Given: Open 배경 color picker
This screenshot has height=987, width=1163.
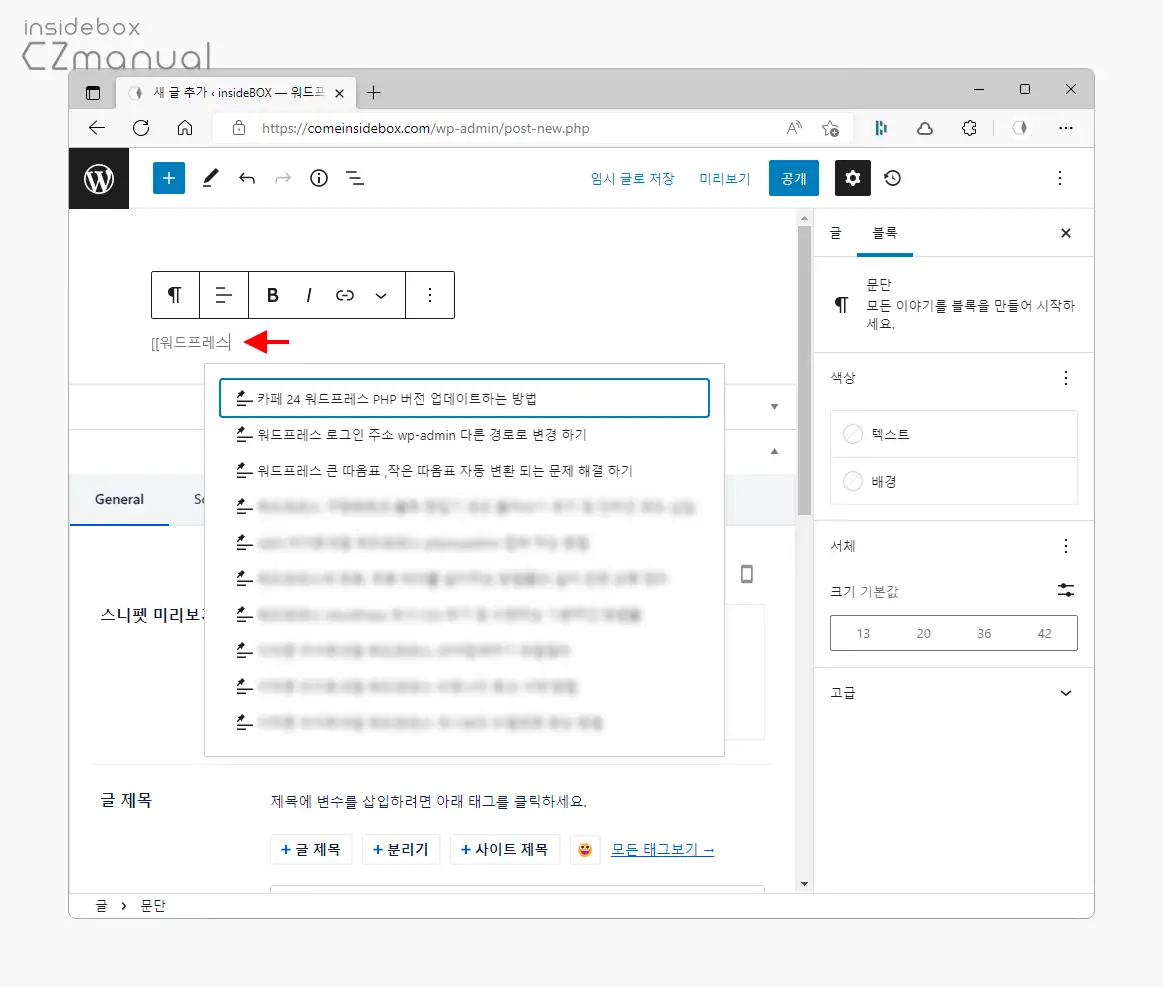Looking at the screenshot, I should 954,481.
